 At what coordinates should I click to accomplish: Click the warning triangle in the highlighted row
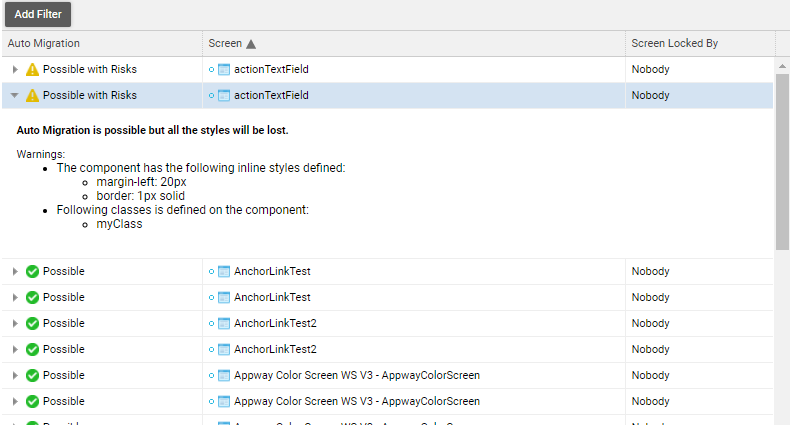coord(32,95)
